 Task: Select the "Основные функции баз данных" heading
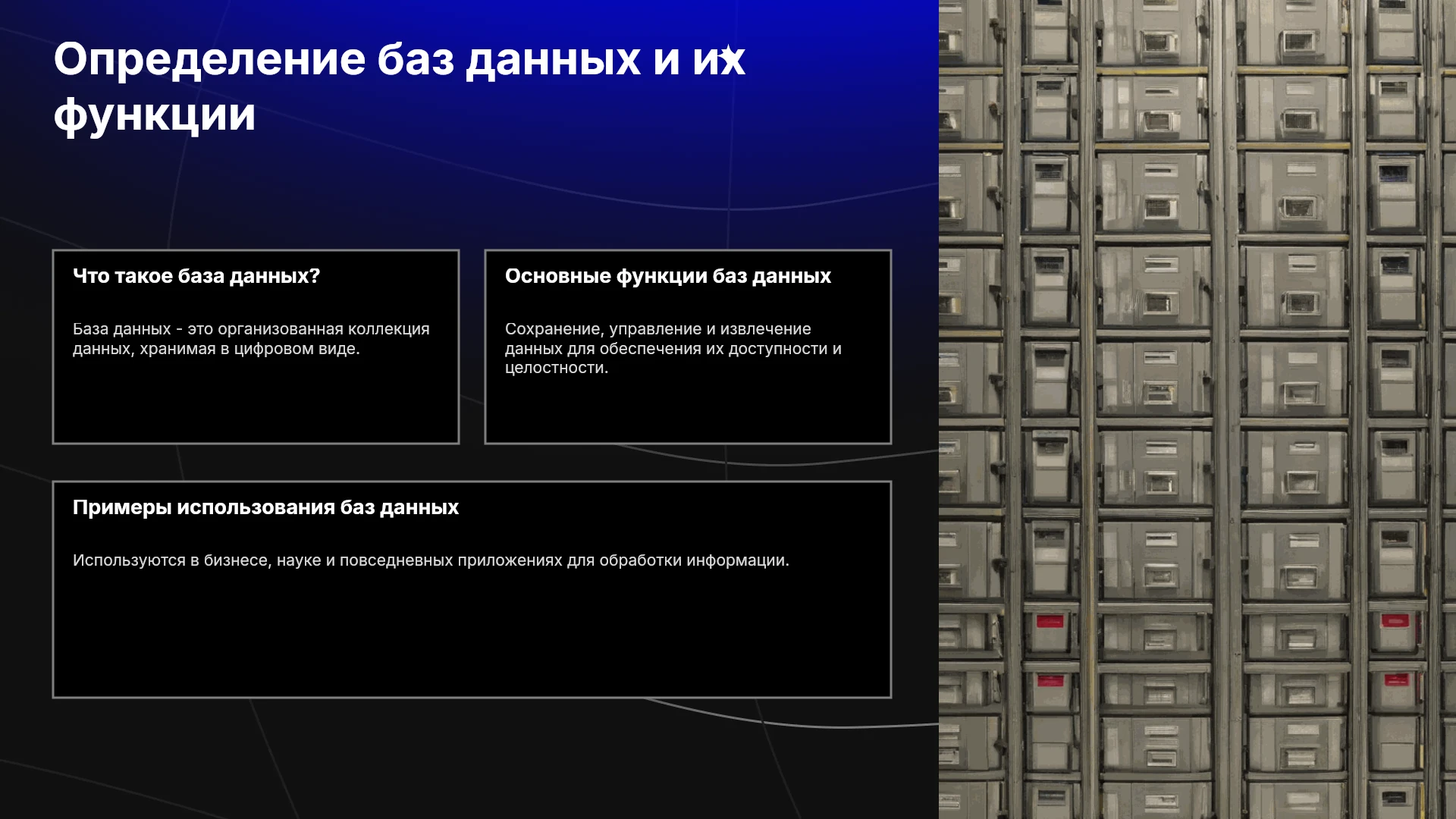[668, 276]
